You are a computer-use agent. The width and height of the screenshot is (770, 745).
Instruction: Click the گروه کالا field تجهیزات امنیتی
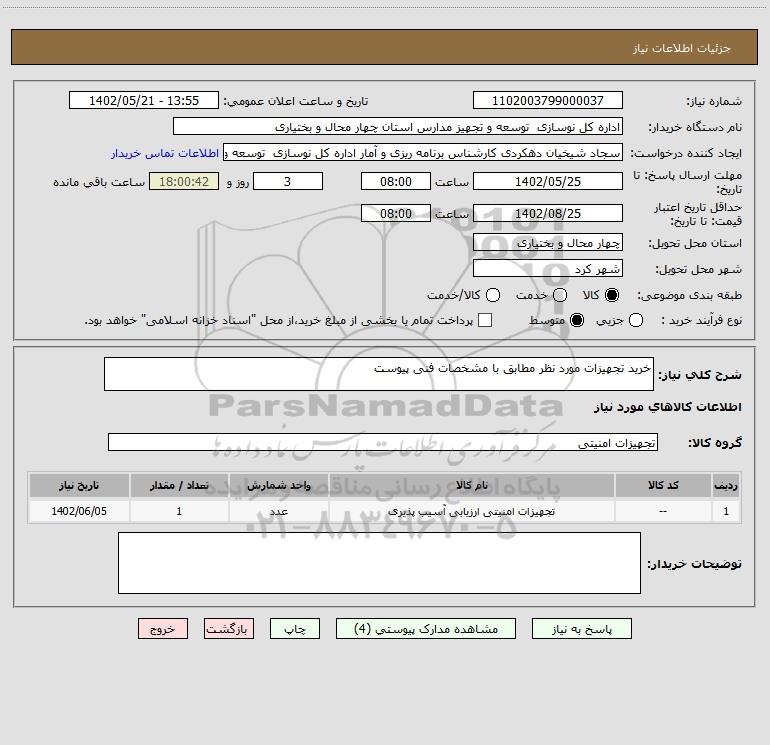pos(383,442)
